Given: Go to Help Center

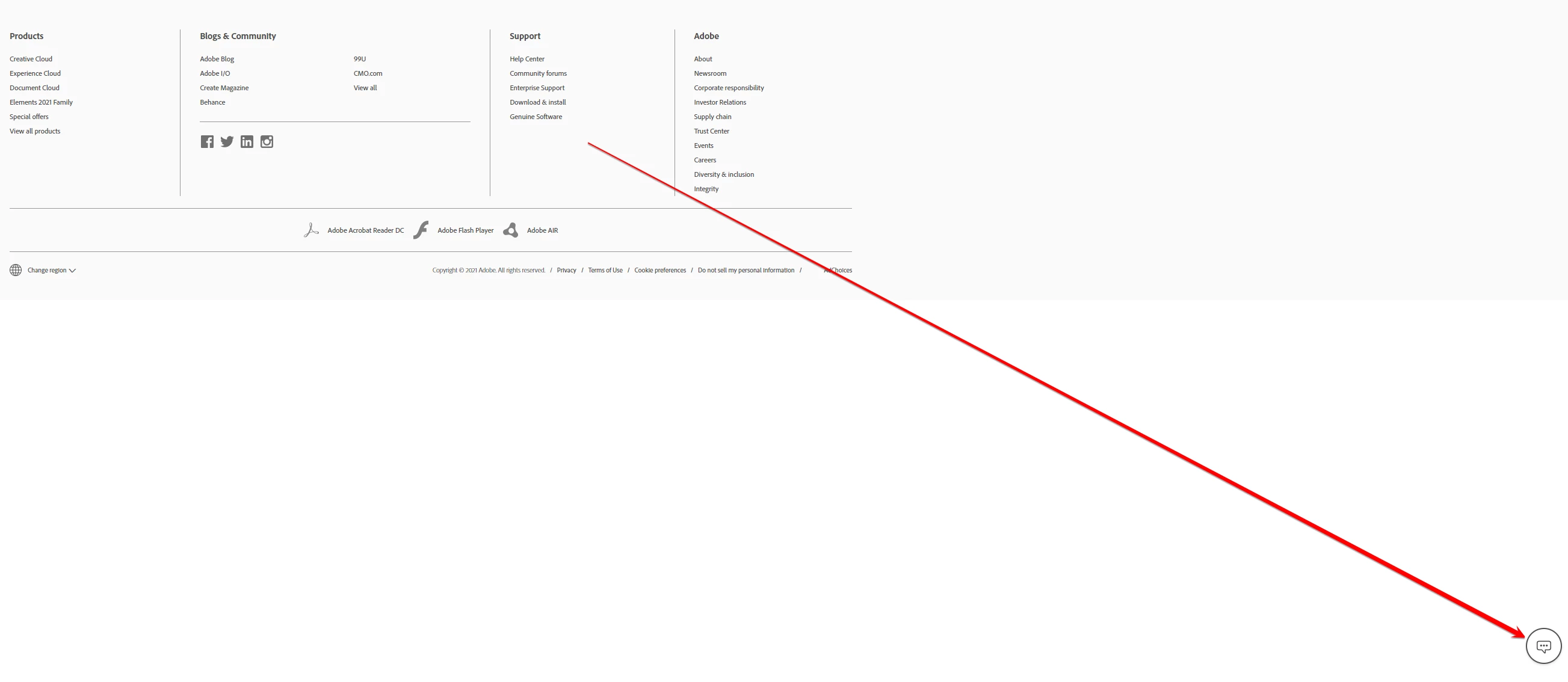Looking at the screenshot, I should [x=526, y=59].
